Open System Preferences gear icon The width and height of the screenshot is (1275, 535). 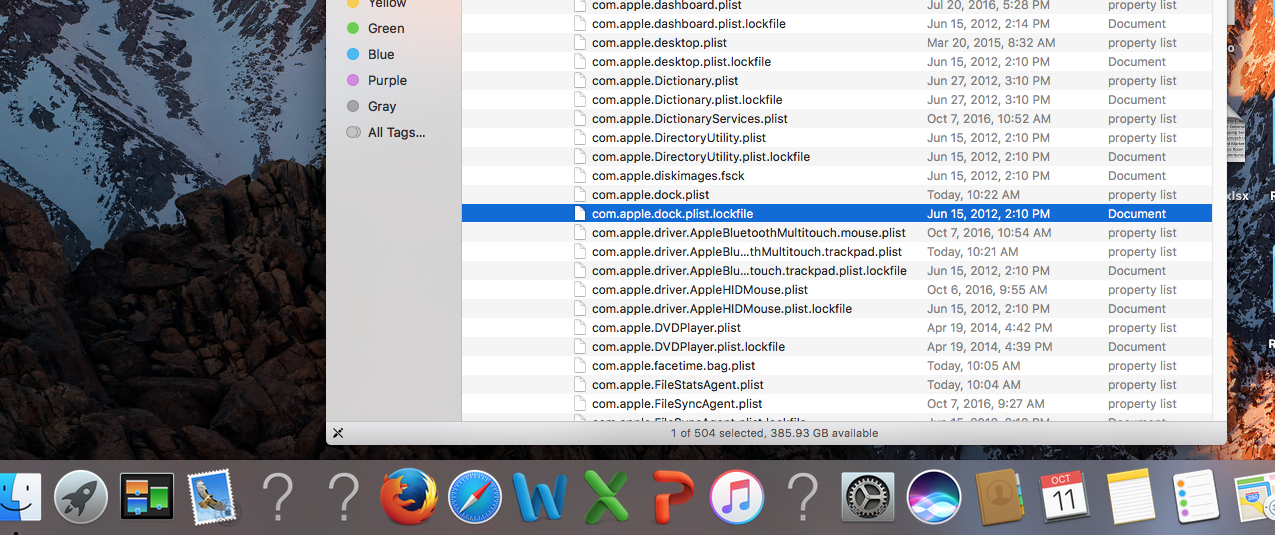click(868, 497)
